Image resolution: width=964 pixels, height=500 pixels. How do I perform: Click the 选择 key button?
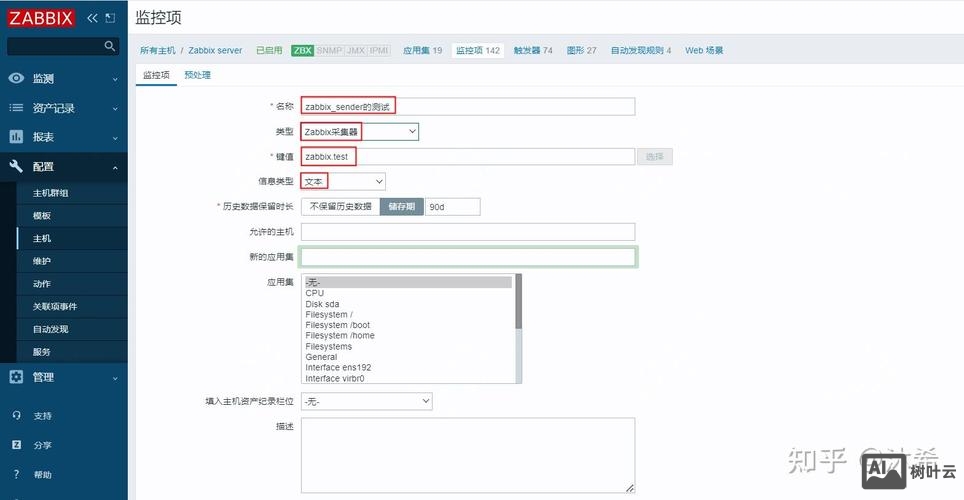pos(655,156)
